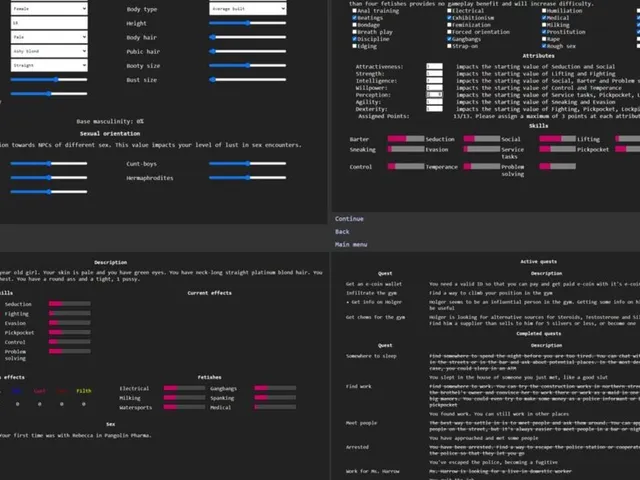Viewport: 640px width, 480px height.
Task: Click the Service tasks skill bar
Action: pyautogui.click(x=558, y=149)
